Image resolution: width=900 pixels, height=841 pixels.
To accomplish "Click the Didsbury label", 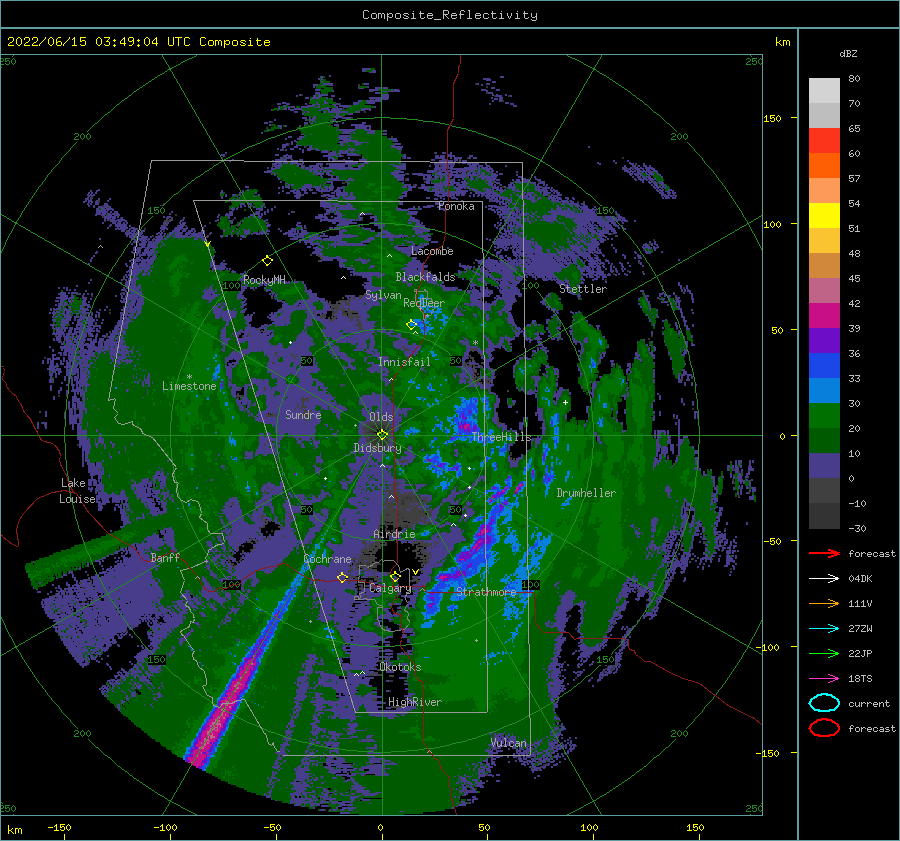I will point(377,448).
